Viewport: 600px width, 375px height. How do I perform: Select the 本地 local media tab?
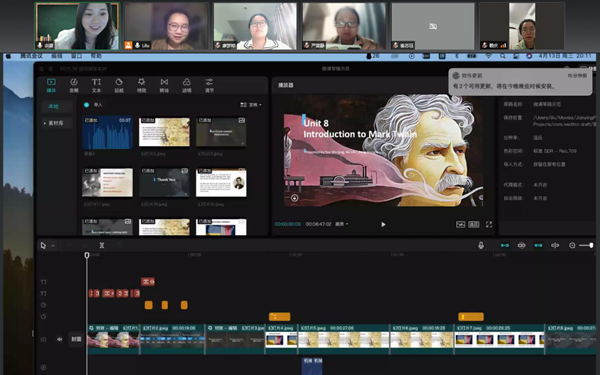pos(54,106)
